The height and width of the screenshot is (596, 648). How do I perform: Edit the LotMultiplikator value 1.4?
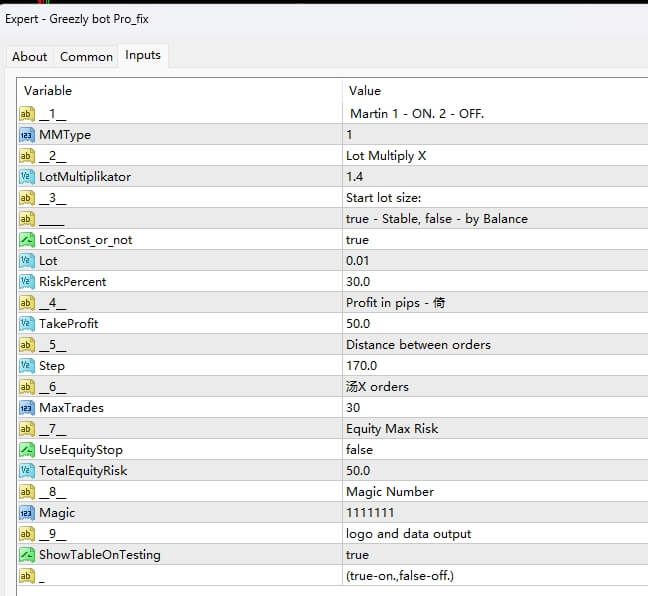pos(354,177)
